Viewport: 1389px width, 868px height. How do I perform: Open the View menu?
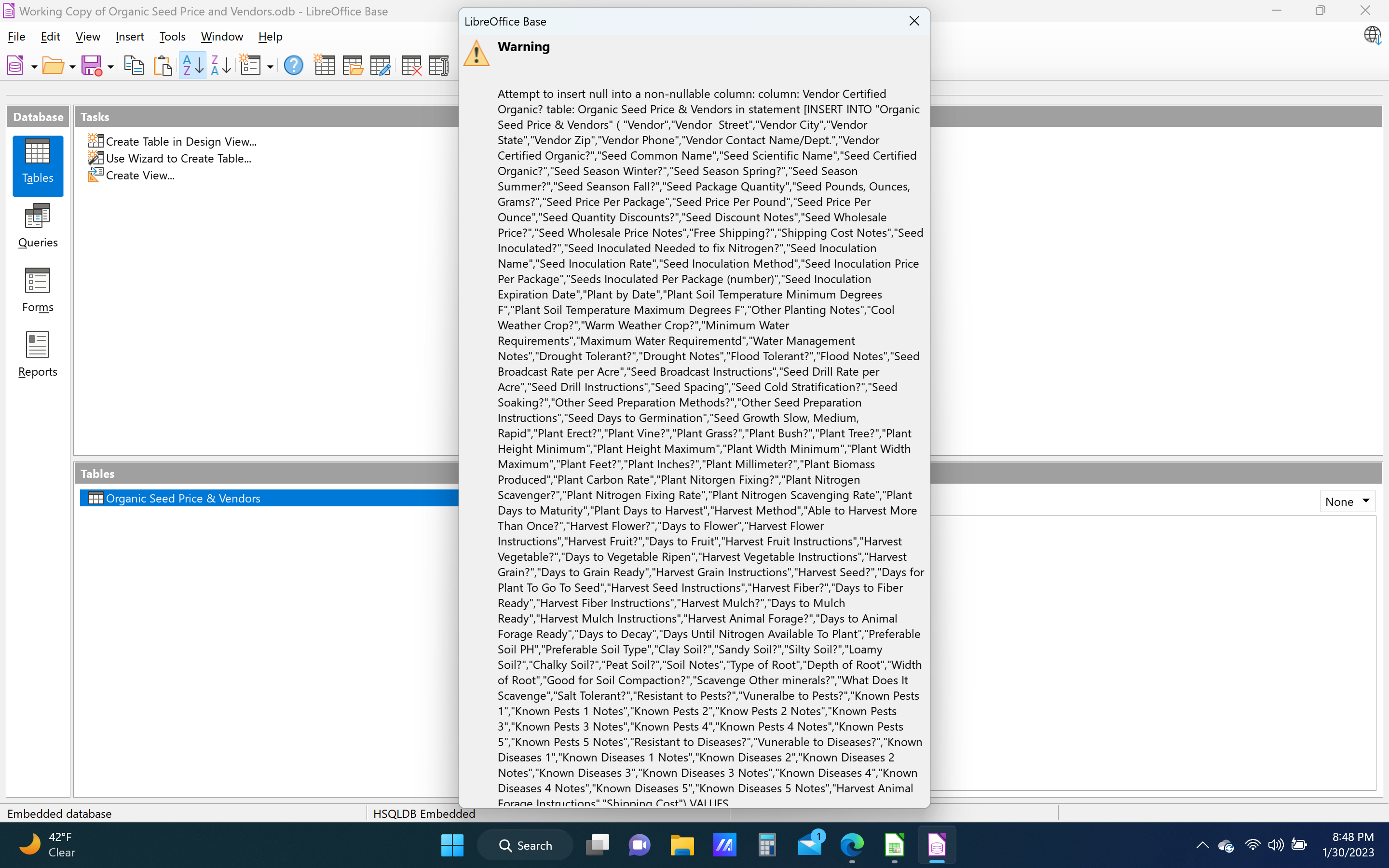88,37
